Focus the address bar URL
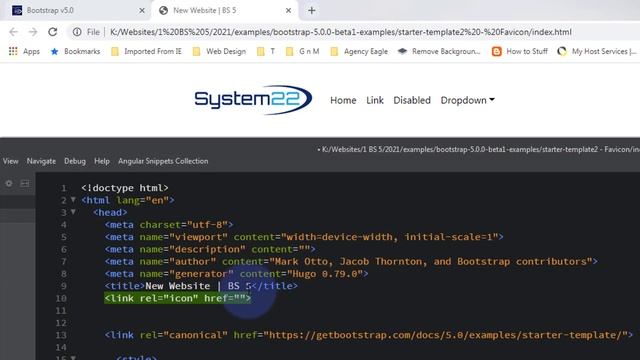 click(340, 32)
